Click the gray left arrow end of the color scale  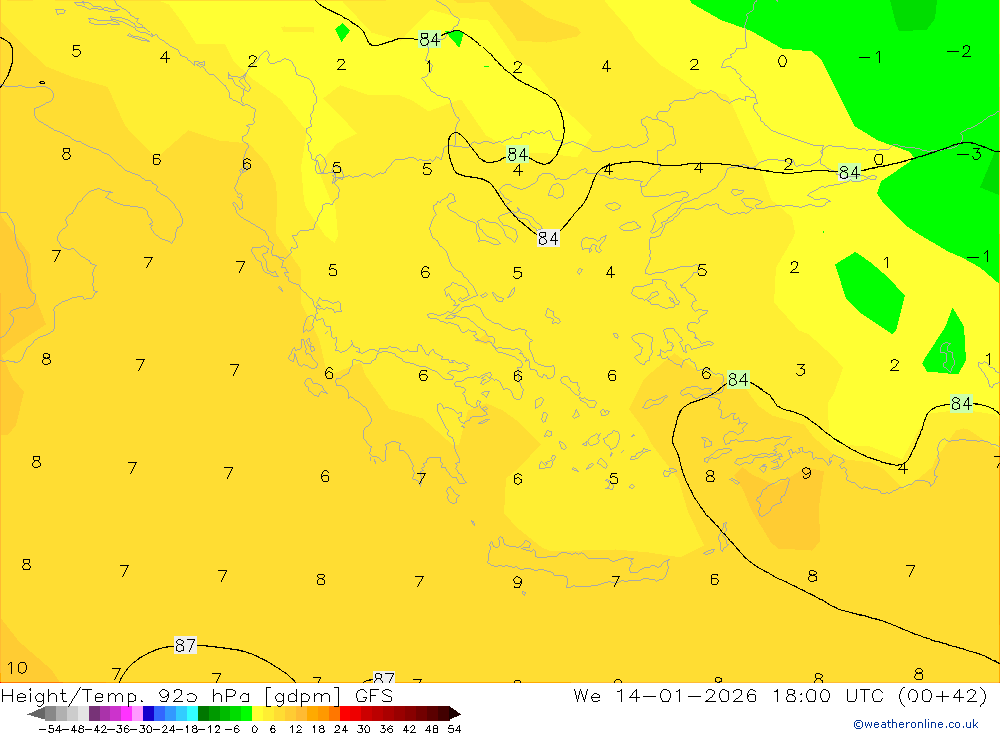click(36, 713)
